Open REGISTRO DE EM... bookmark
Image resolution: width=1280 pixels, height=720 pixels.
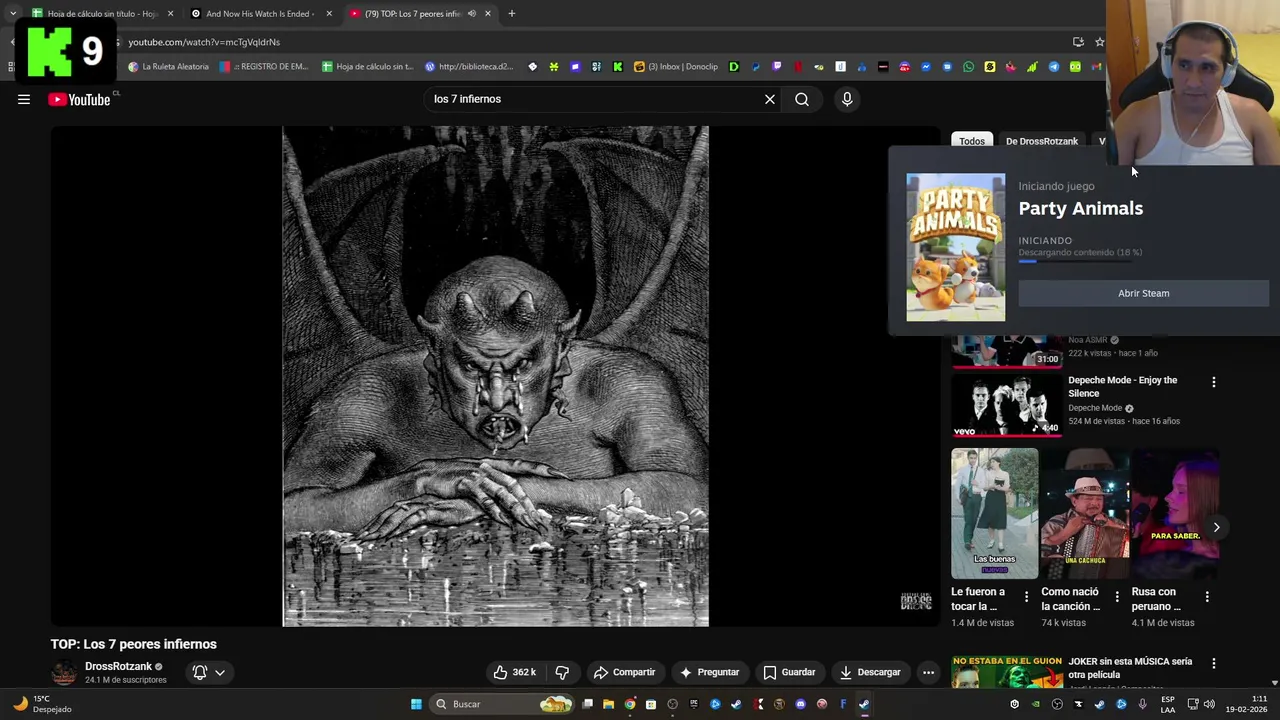coord(264,67)
